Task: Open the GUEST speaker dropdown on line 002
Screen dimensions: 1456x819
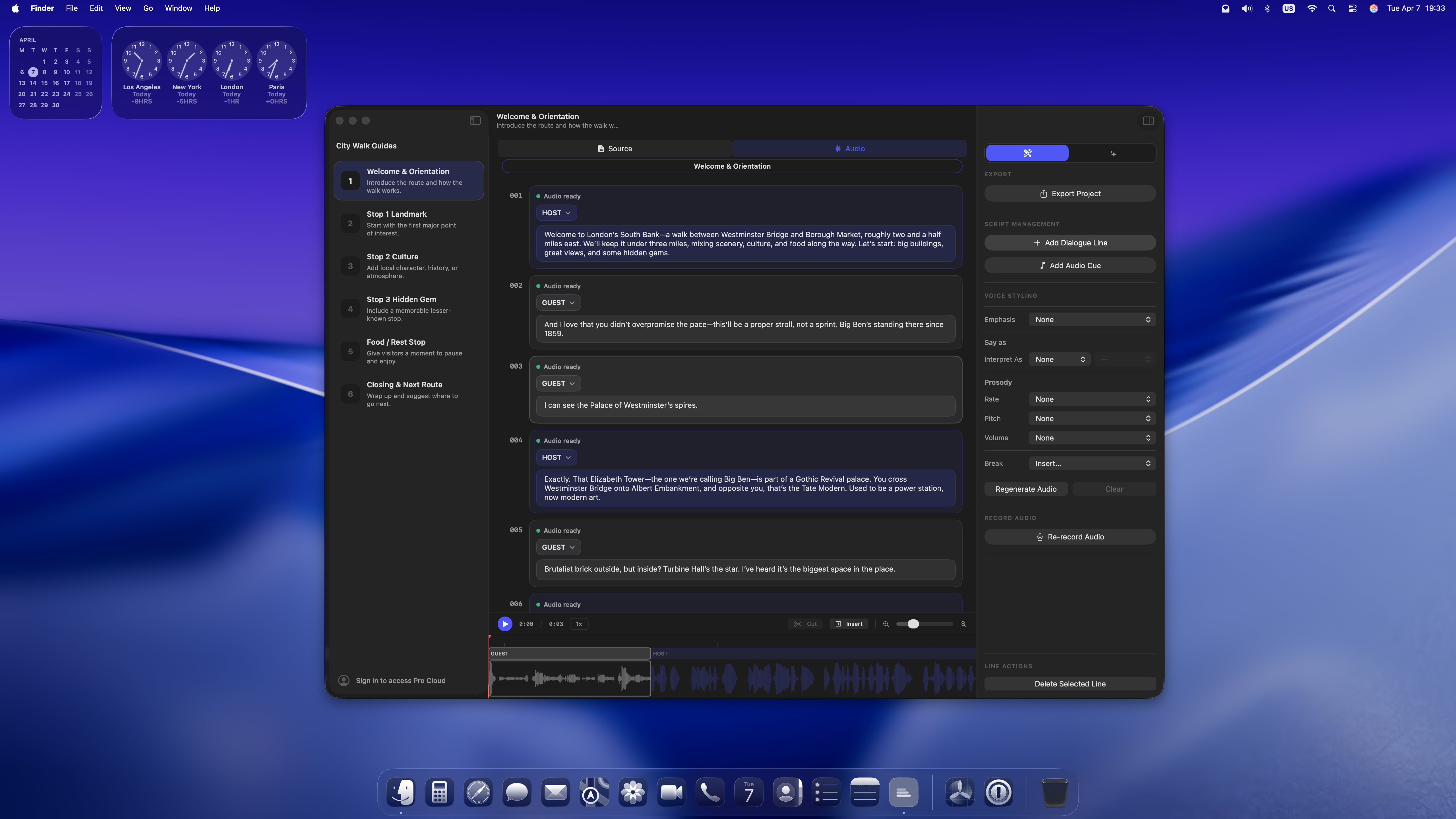Action: (x=558, y=302)
